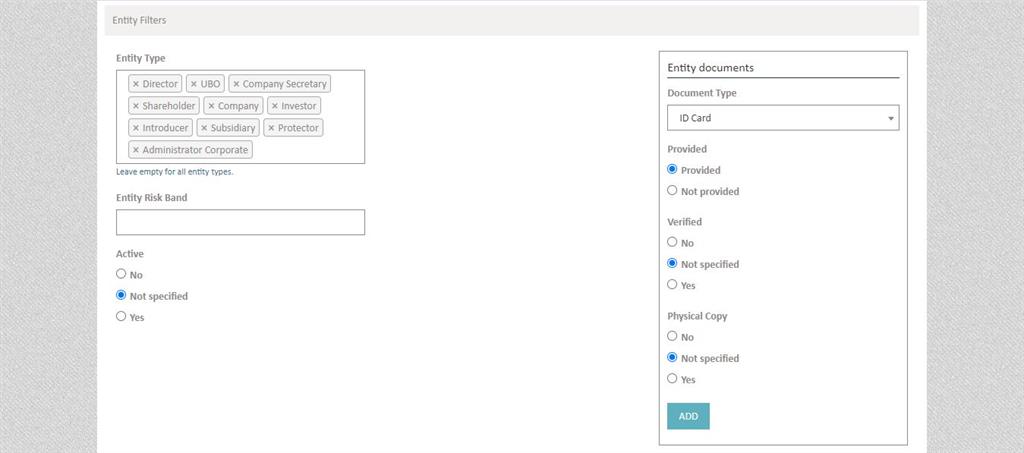Set Physical Copy to 'No'
The height and width of the screenshot is (453, 1024).
pyautogui.click(x=672, y=337)
